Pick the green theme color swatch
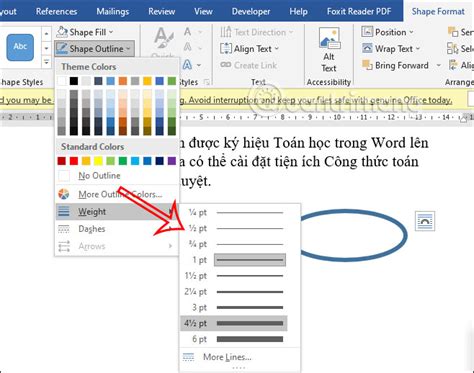Screen dimensions: 474x373 (x=172, y=81)
